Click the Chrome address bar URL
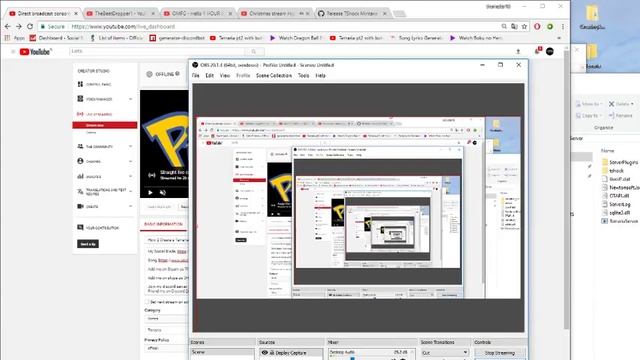Screen dimensions: 640x360 coord(123,27)
